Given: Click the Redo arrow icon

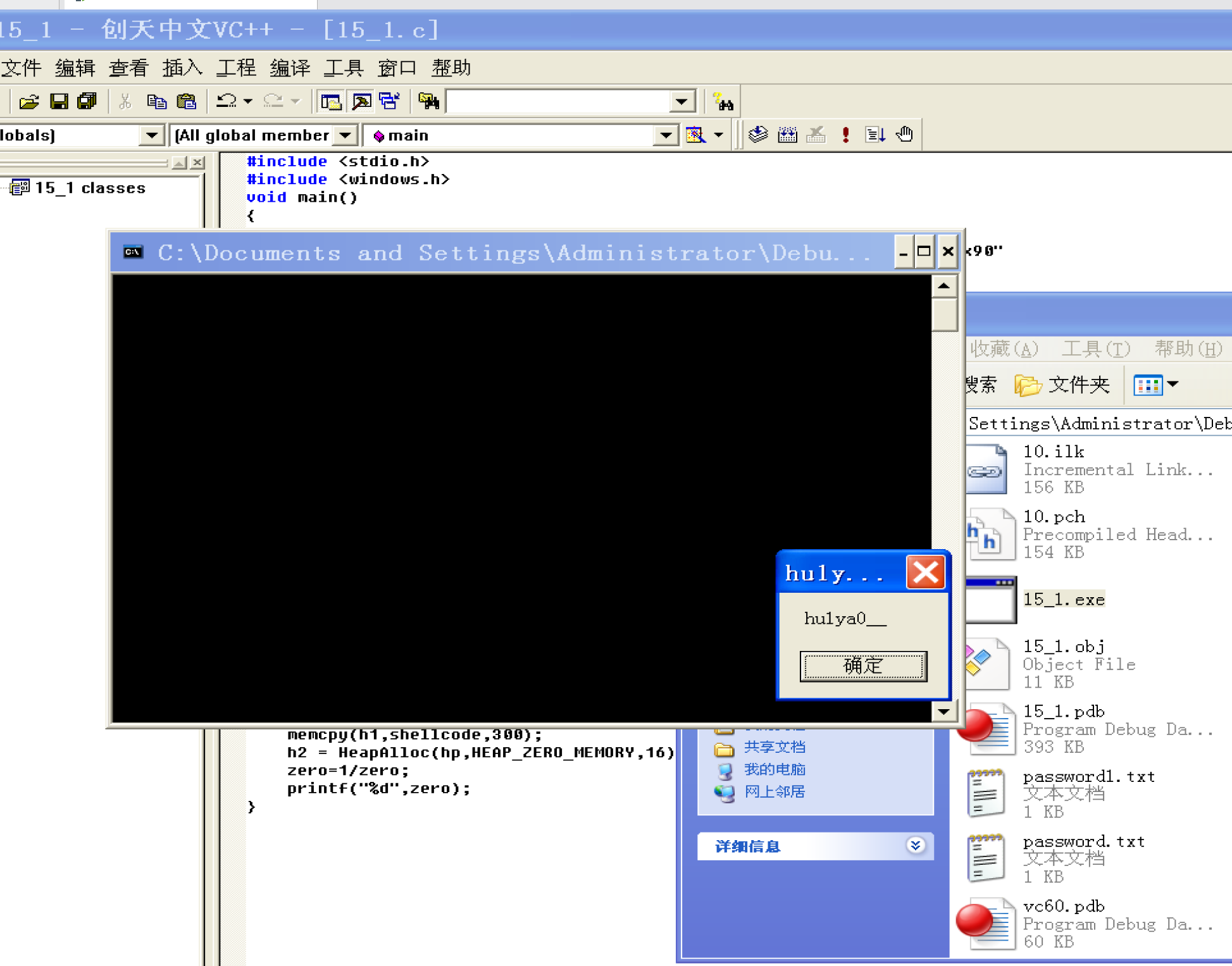Looking at the screenshot, I should pos(273,101).
